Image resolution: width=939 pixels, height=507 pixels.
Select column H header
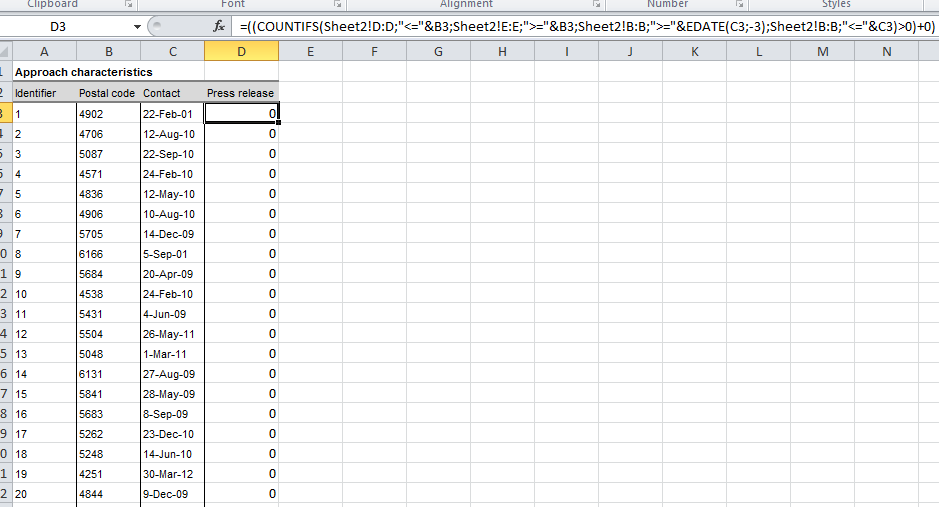click(502, 51)
